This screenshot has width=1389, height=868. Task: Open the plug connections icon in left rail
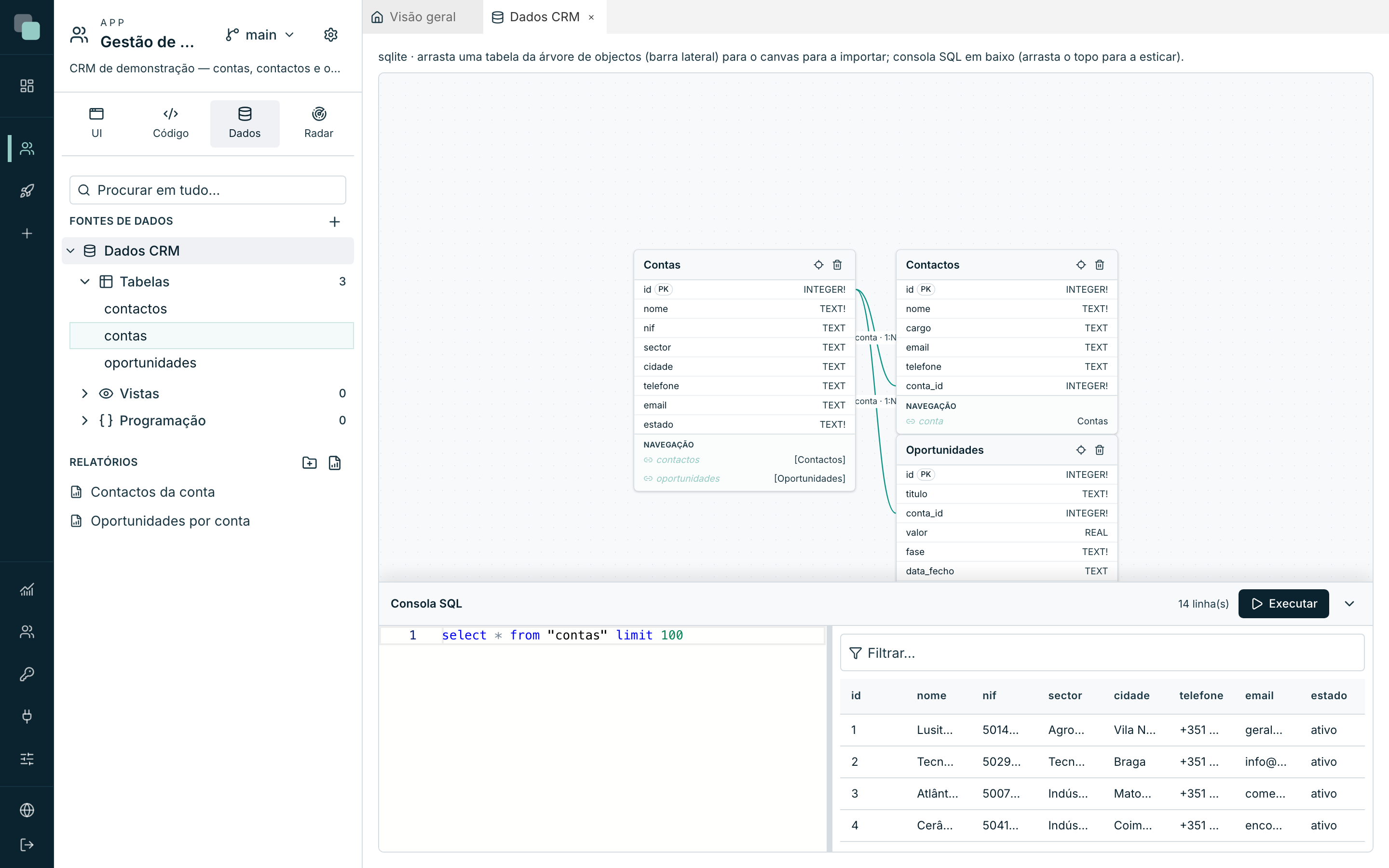27,716
